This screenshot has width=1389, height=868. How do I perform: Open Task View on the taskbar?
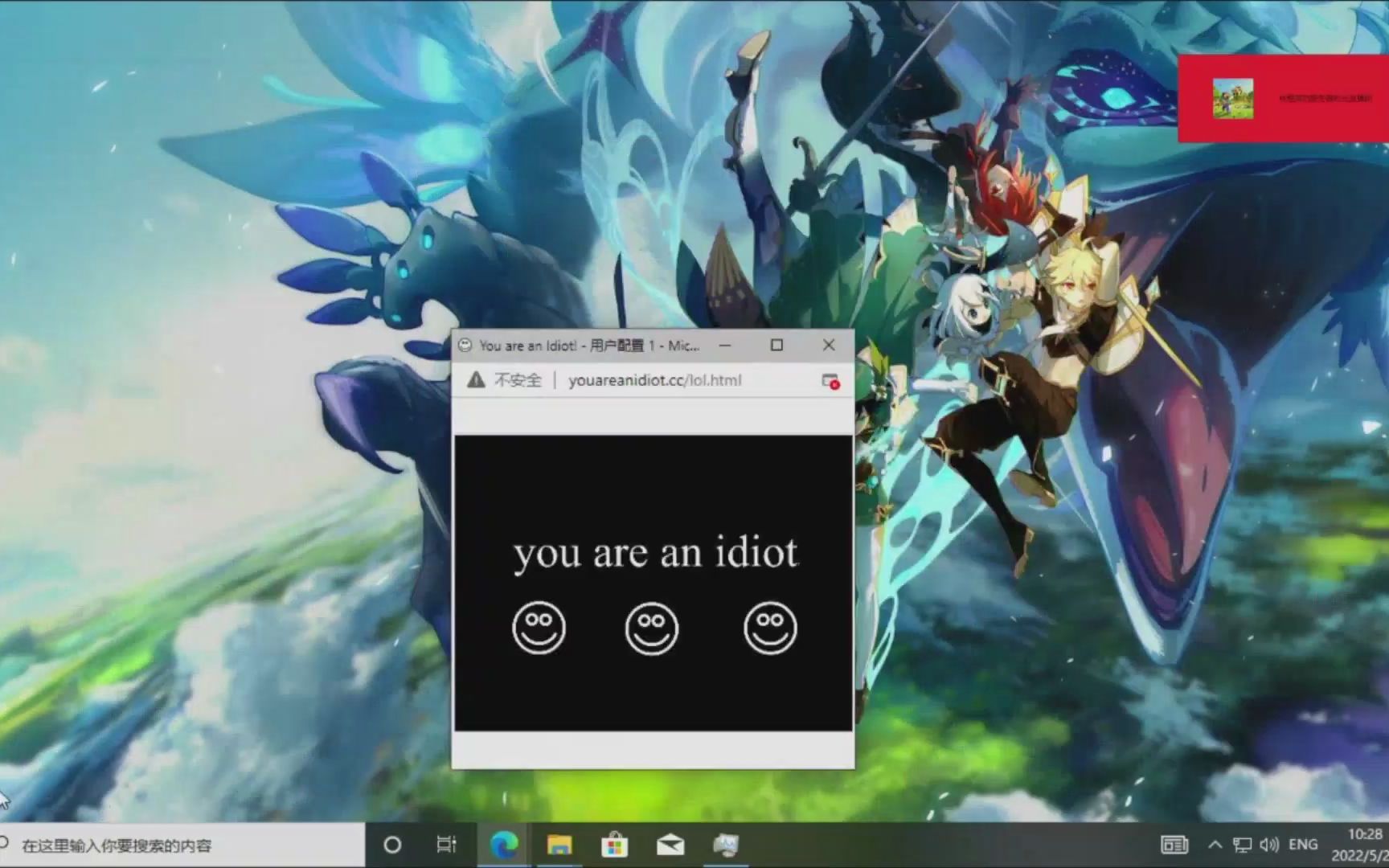click(x=446, y=845)
